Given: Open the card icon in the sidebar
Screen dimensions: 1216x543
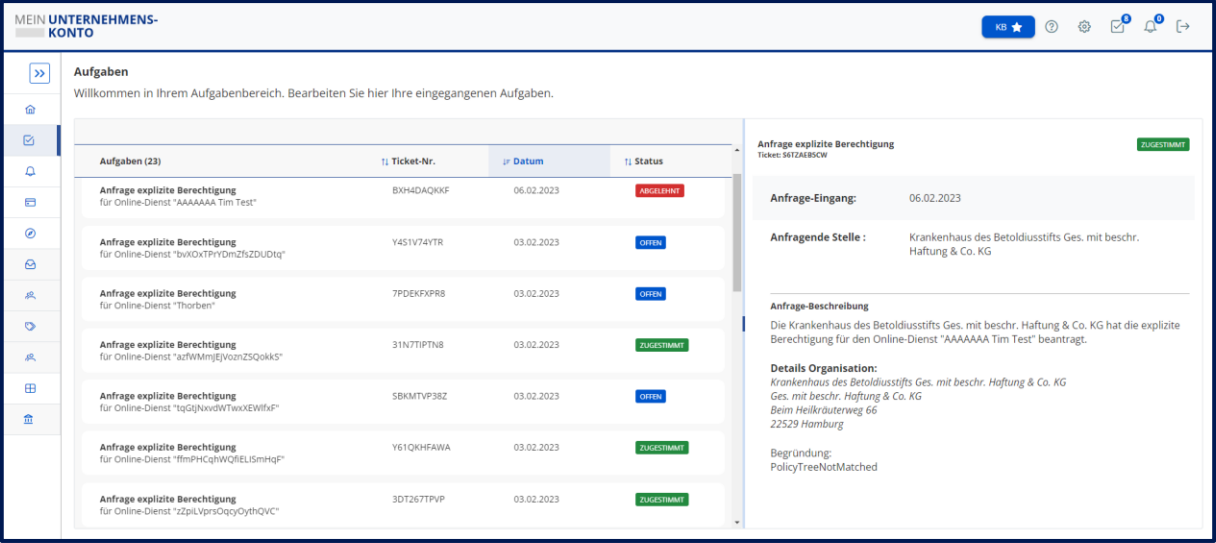Looking at the screenshot, I should (30, 202).
